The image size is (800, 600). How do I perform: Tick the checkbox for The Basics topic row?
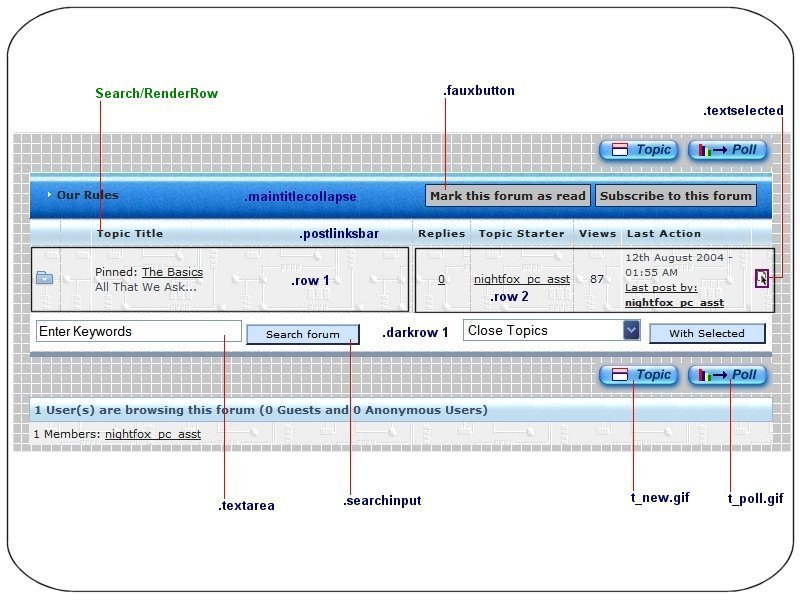coord(762,279)
